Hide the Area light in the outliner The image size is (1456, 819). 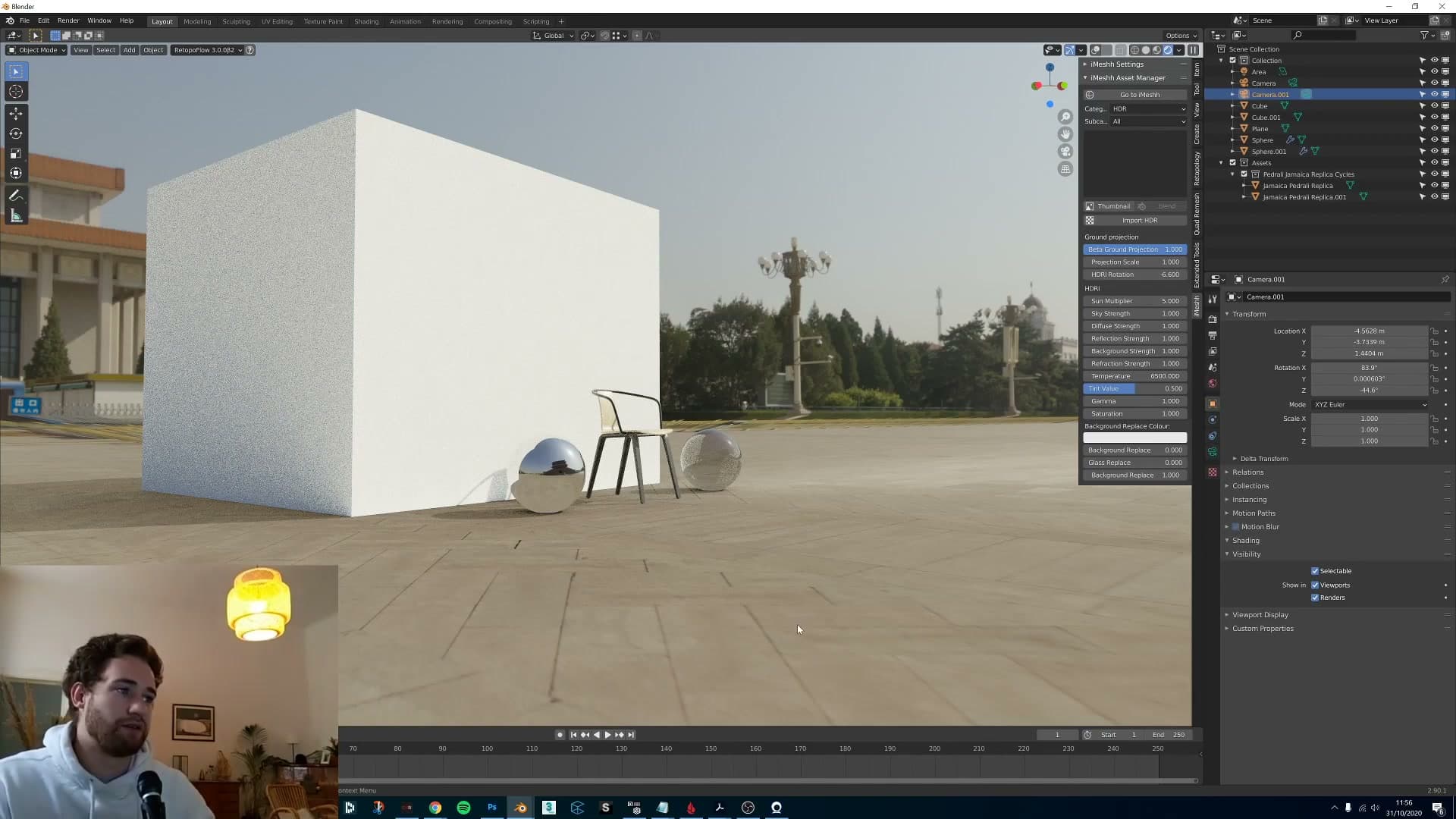(x=1434, y=72)
